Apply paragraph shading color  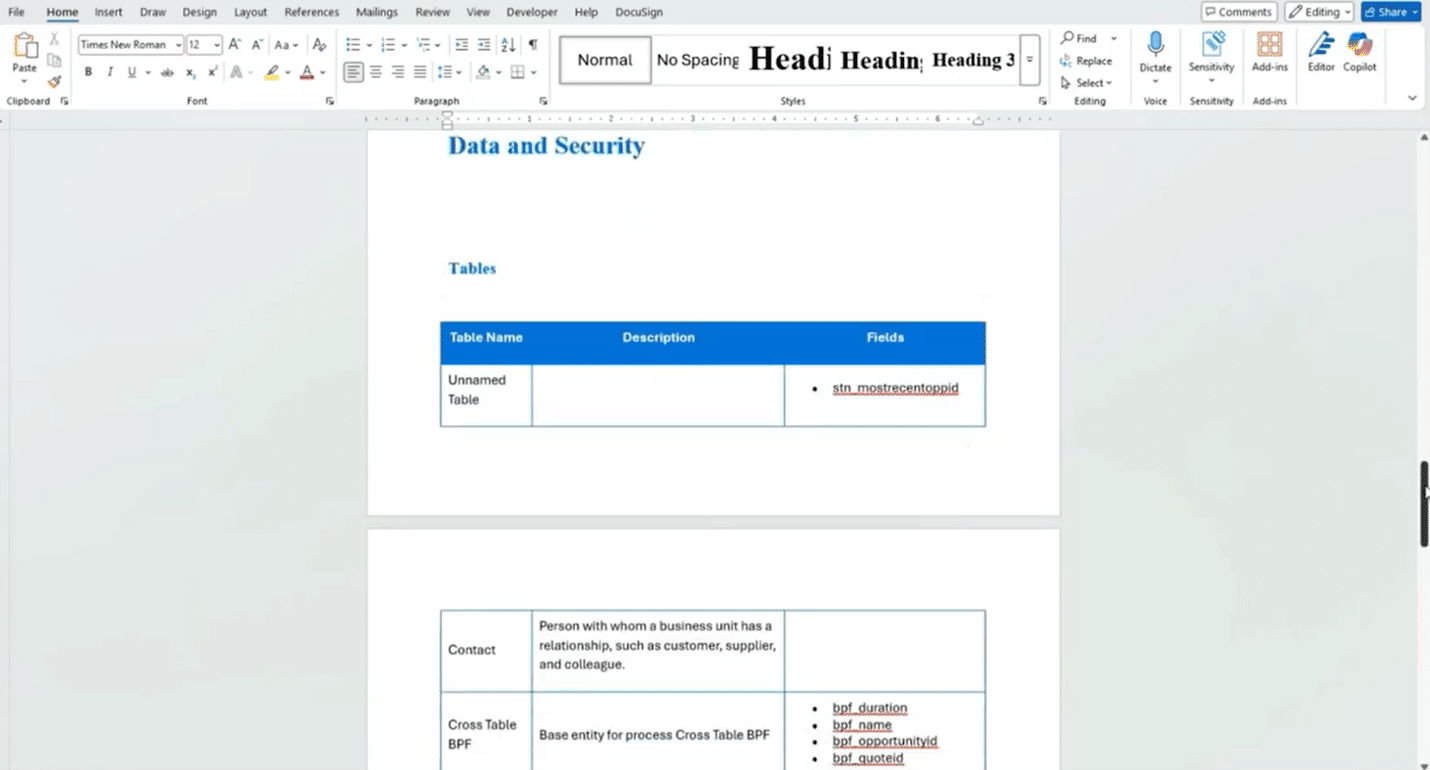click(483, 72)
